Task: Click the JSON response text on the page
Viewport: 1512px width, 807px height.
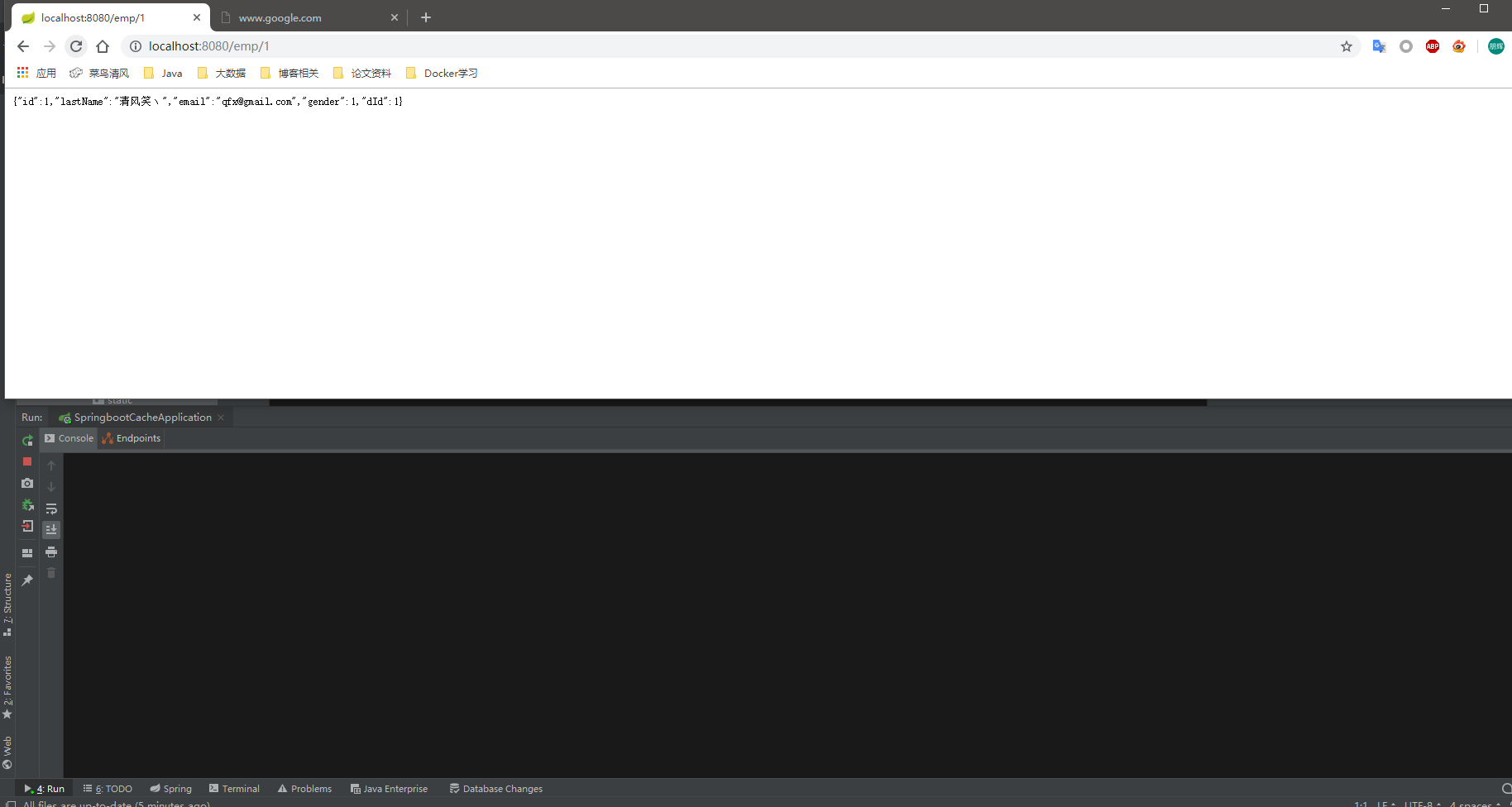Action: coord(208,101)
